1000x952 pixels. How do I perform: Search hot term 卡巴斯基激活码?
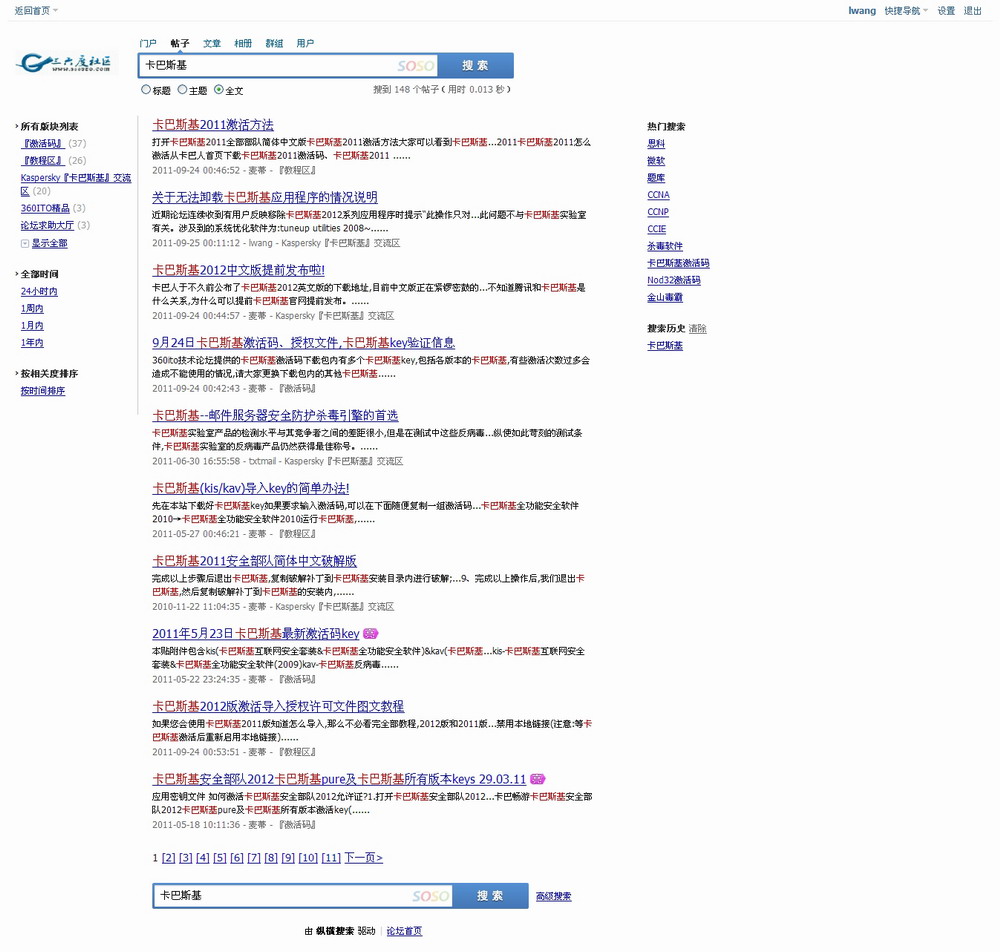tap(679, 263)
